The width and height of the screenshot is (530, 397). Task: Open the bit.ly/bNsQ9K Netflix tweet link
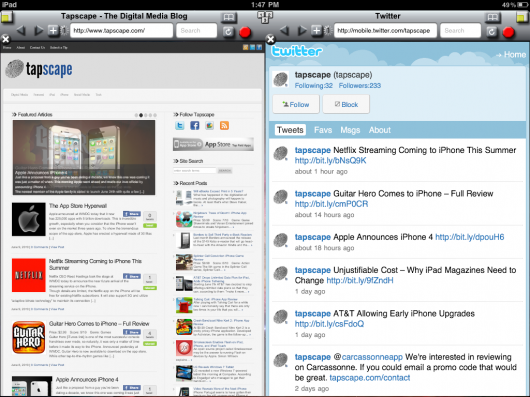click(x=330, y=160)
